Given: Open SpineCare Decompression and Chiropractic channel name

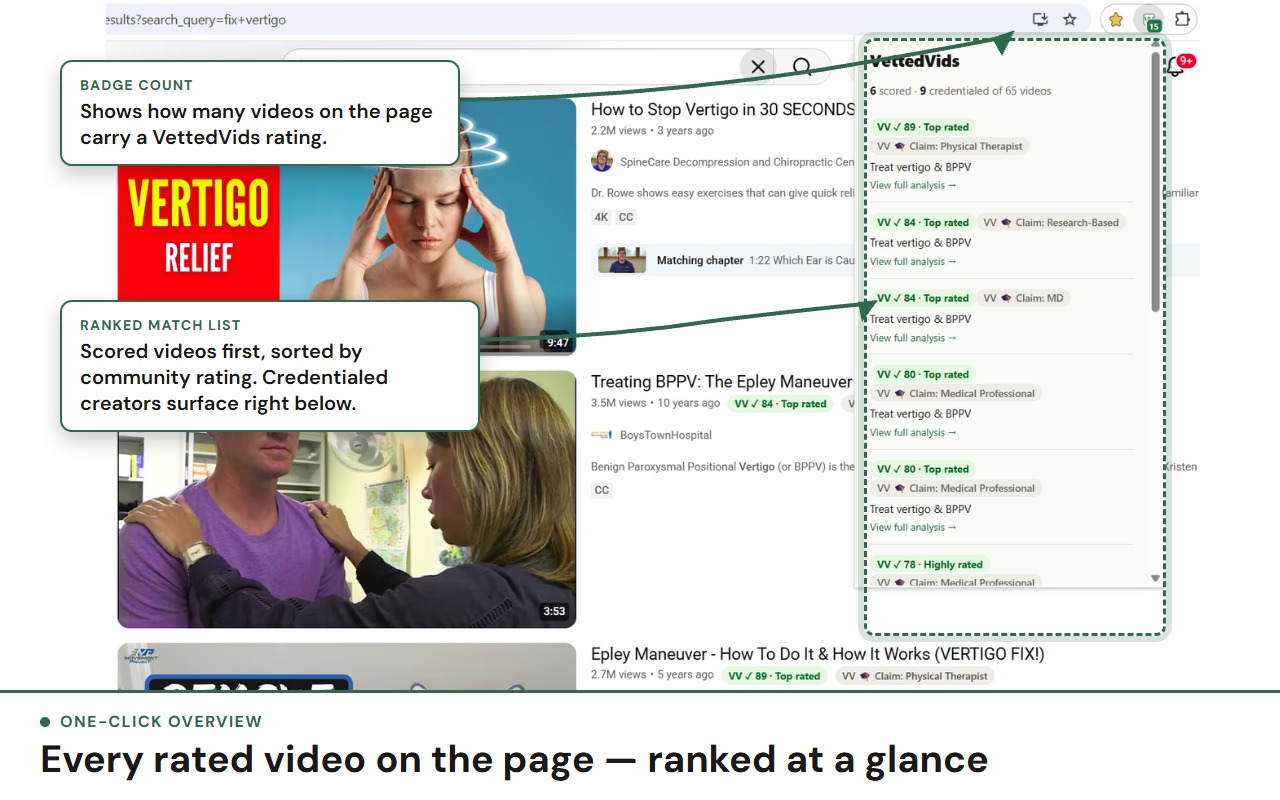Looking at the screenshot, I should click(x=738, y=162).
